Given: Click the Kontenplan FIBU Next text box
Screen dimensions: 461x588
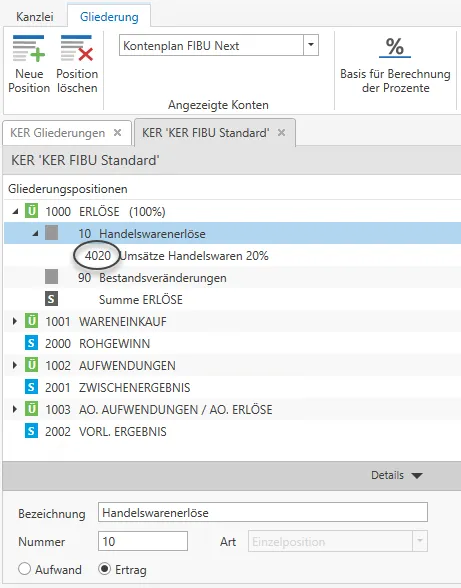Looking at the screenshot, I should click(x=211, y=45).
